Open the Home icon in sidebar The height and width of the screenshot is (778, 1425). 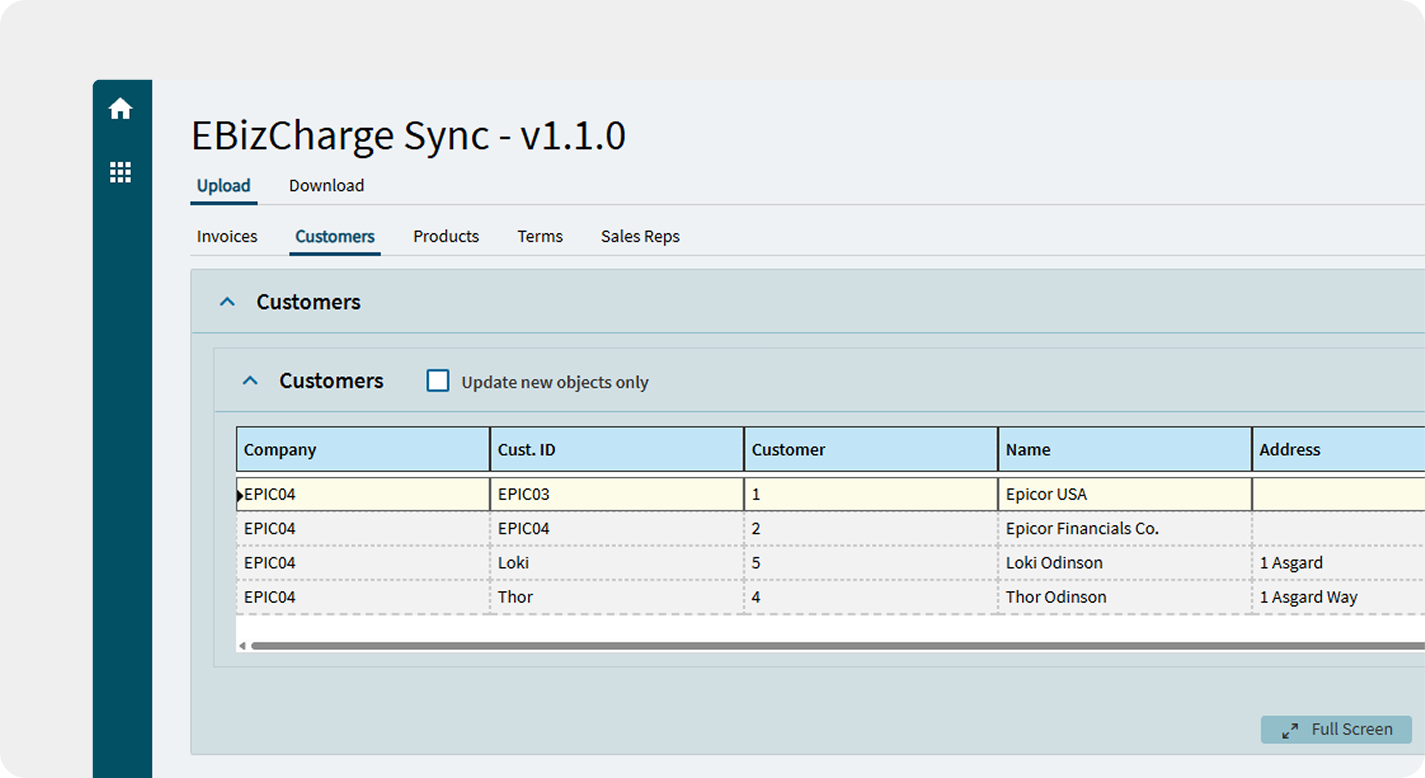(x=120, y=109)
